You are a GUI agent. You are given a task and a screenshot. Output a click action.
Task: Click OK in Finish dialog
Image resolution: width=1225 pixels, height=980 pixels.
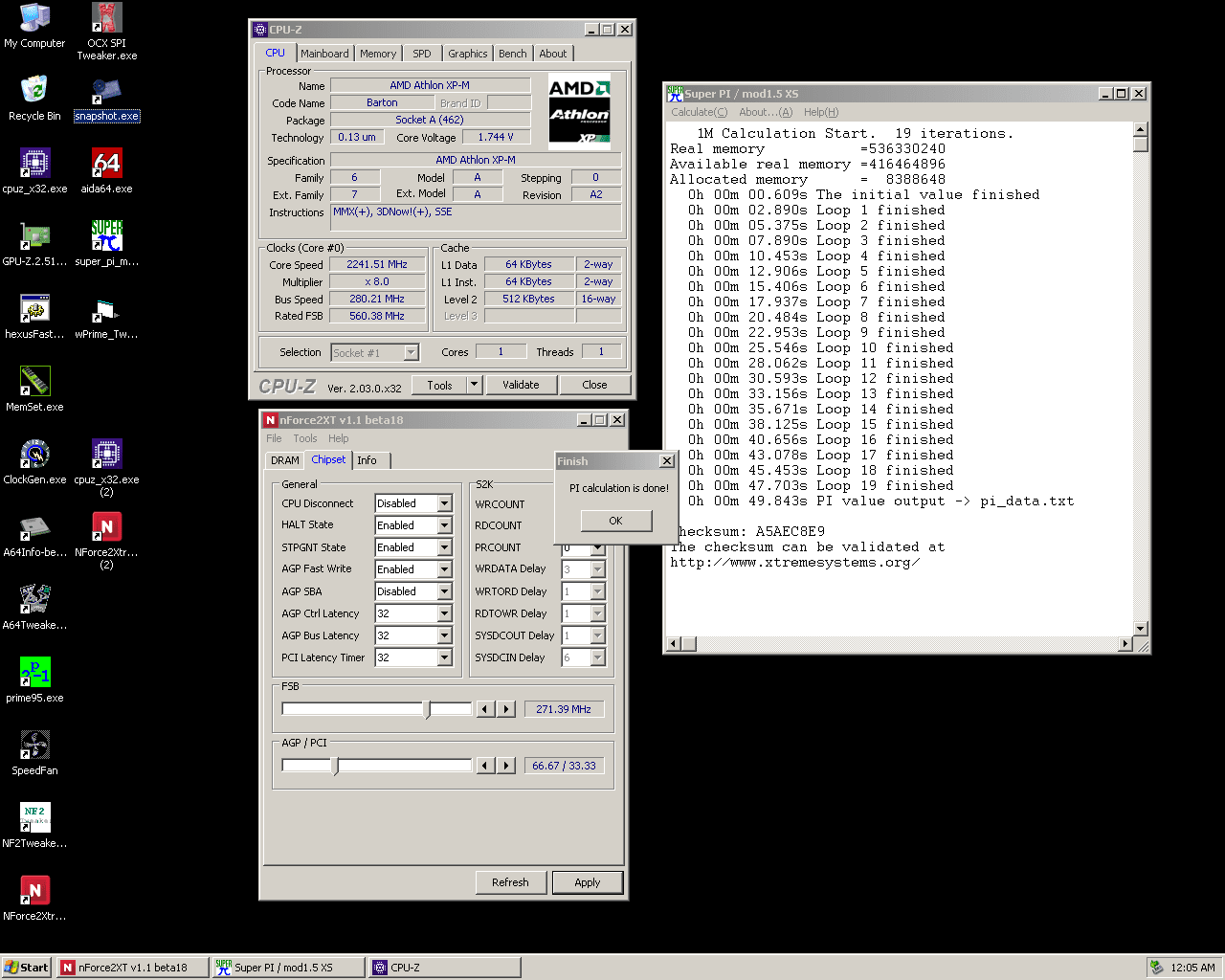click(615, 521)
